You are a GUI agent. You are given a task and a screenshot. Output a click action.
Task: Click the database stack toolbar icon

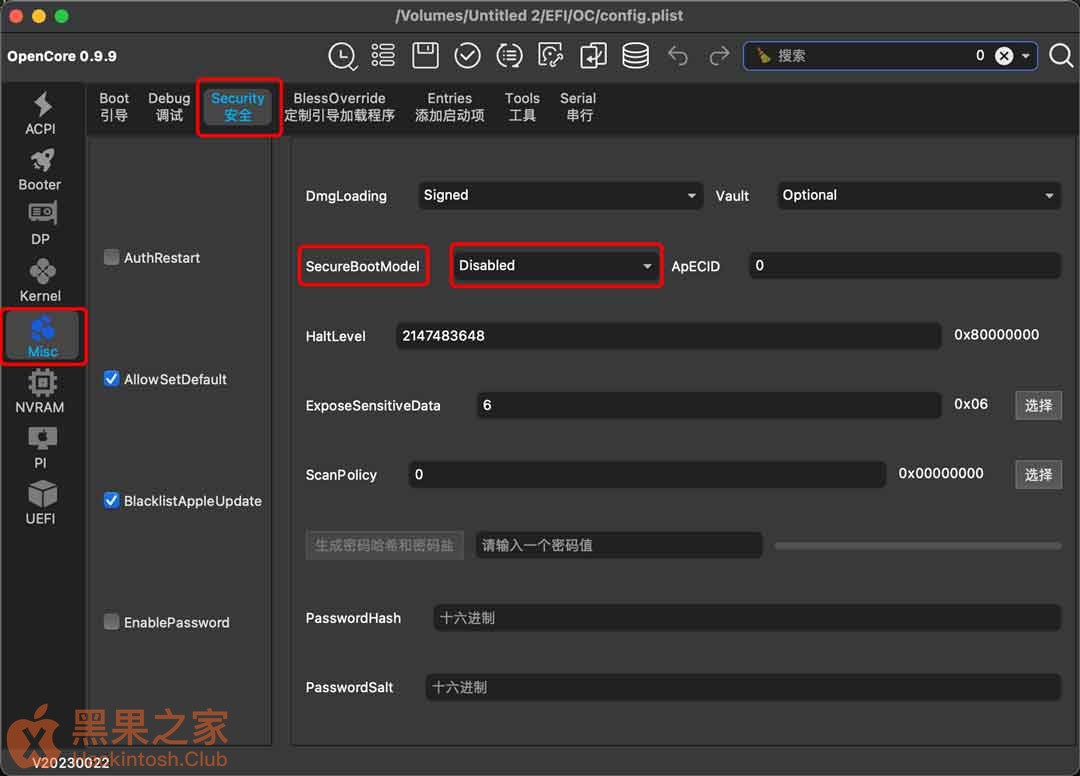[635, 56]
